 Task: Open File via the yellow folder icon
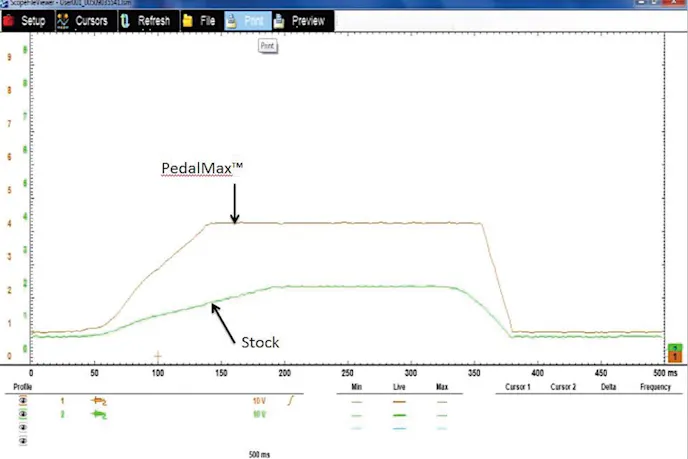point(187,20)
